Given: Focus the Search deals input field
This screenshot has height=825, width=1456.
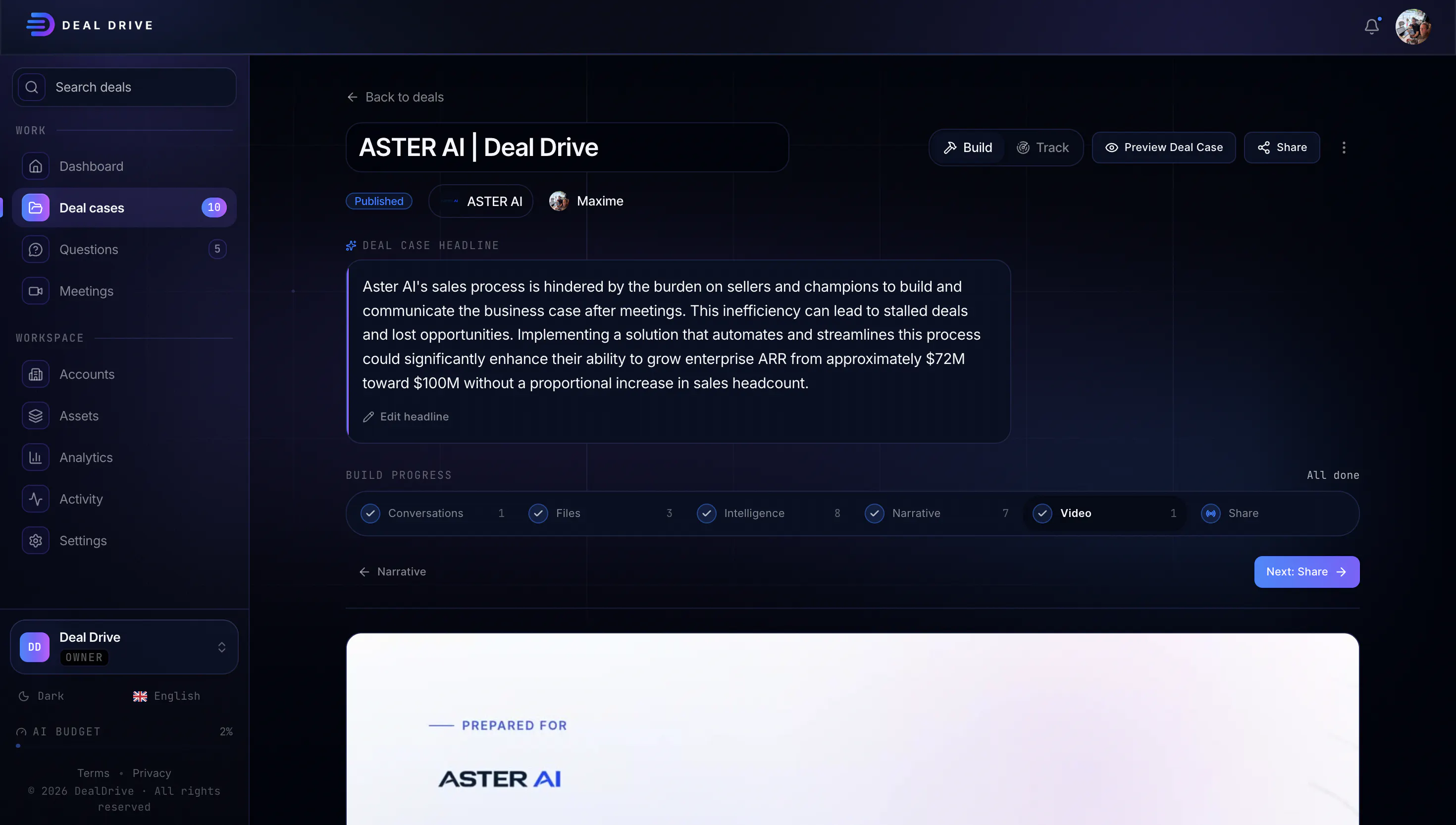Looking at the screenshot, I should pyautogui.click(x=124, y=87).
